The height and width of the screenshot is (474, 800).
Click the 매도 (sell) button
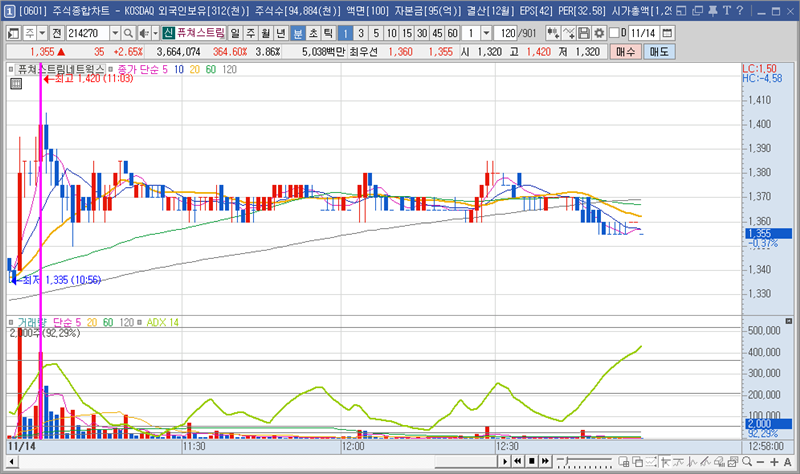(x=657, y=51)
